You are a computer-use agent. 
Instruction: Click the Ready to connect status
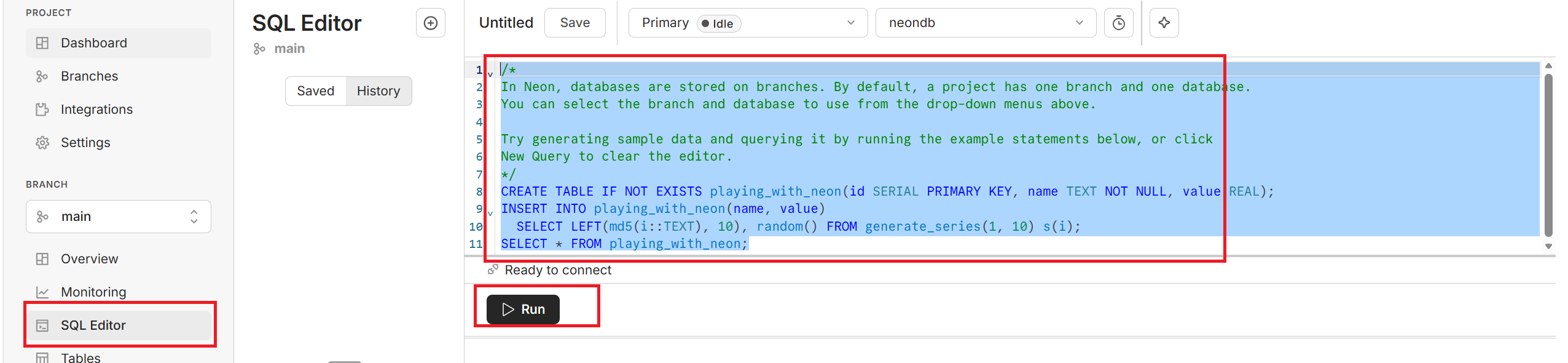coord(558,270)
